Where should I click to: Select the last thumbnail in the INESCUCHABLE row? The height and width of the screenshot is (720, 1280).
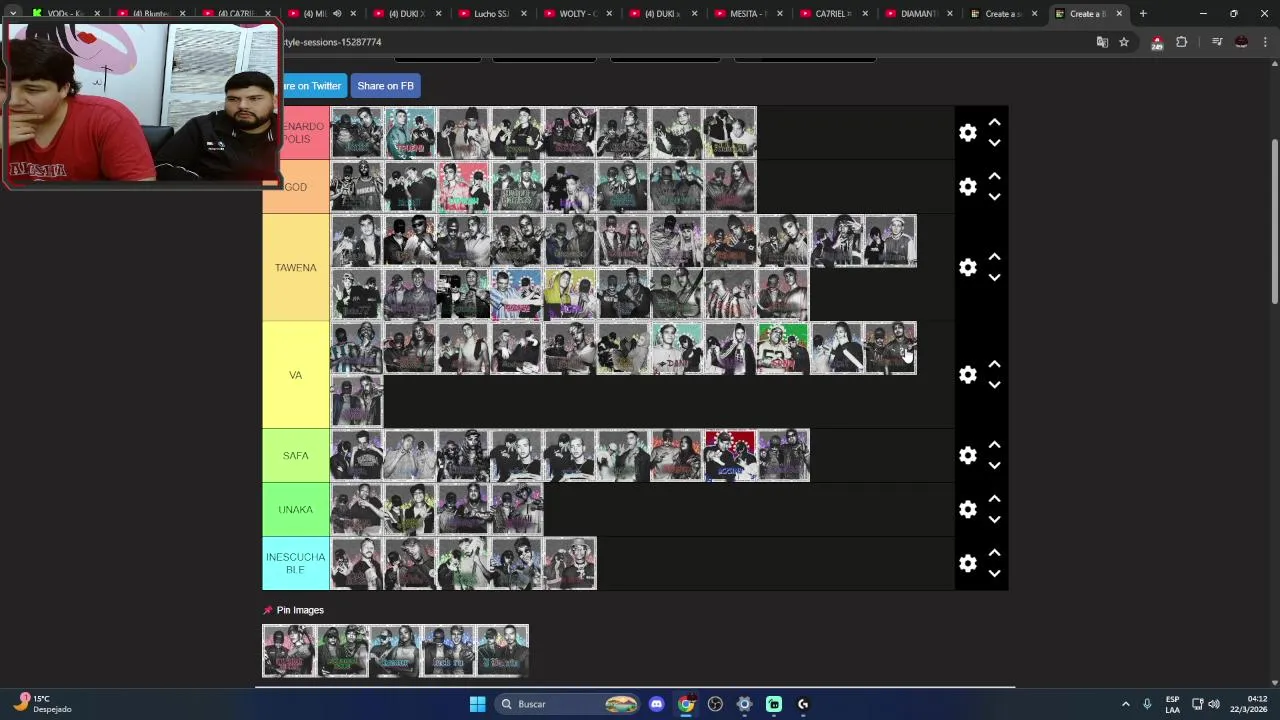click(x=570, y=563)
